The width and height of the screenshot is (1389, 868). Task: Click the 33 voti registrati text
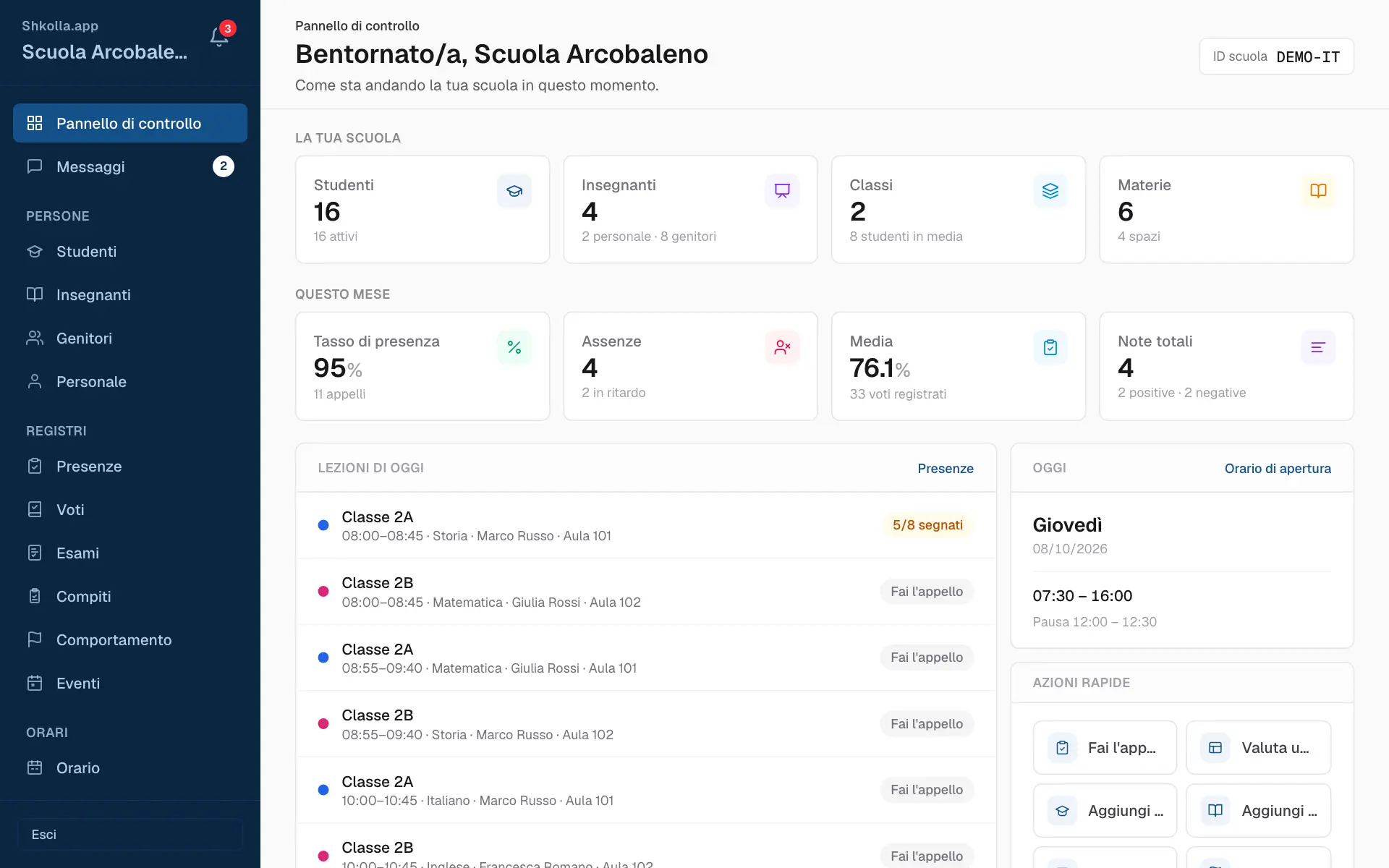pyautogui.click(x=898, y=394)
